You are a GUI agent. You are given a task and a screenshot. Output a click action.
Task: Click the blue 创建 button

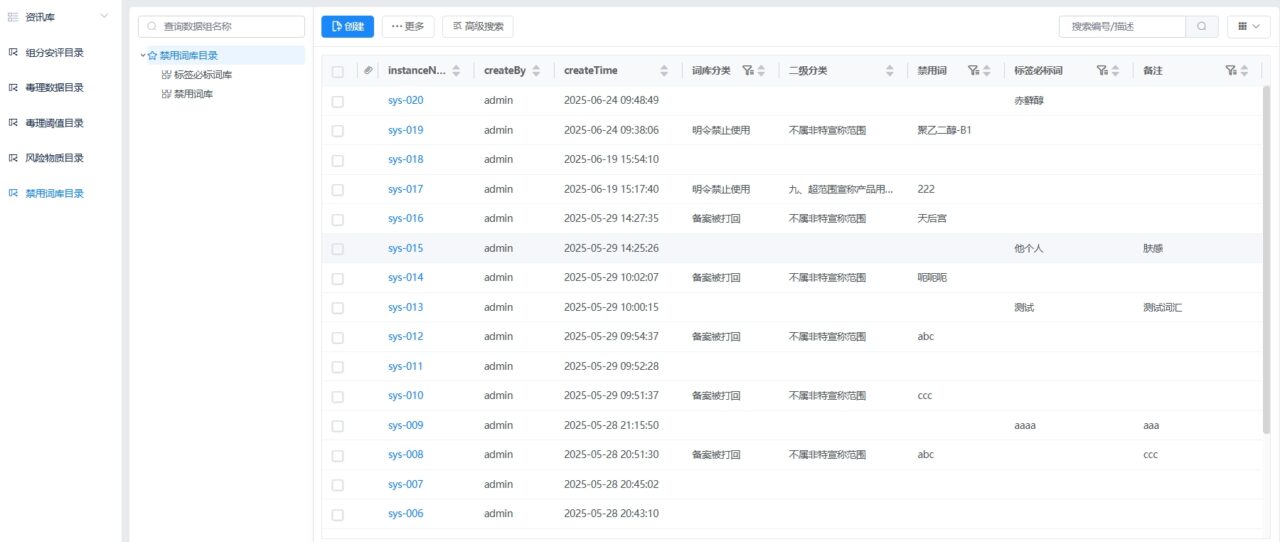pos(347,27)
